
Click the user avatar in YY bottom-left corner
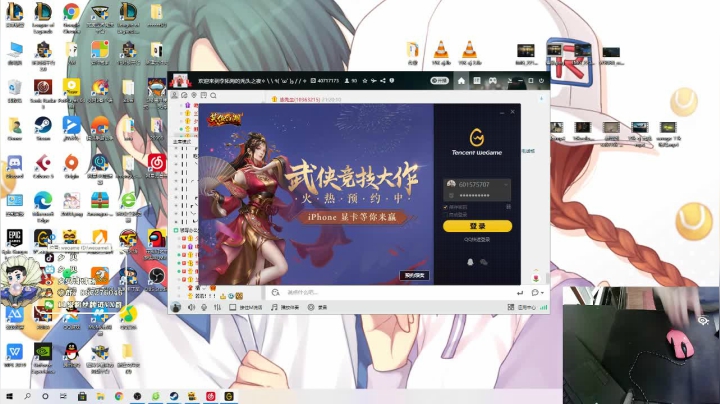(175, 307)
